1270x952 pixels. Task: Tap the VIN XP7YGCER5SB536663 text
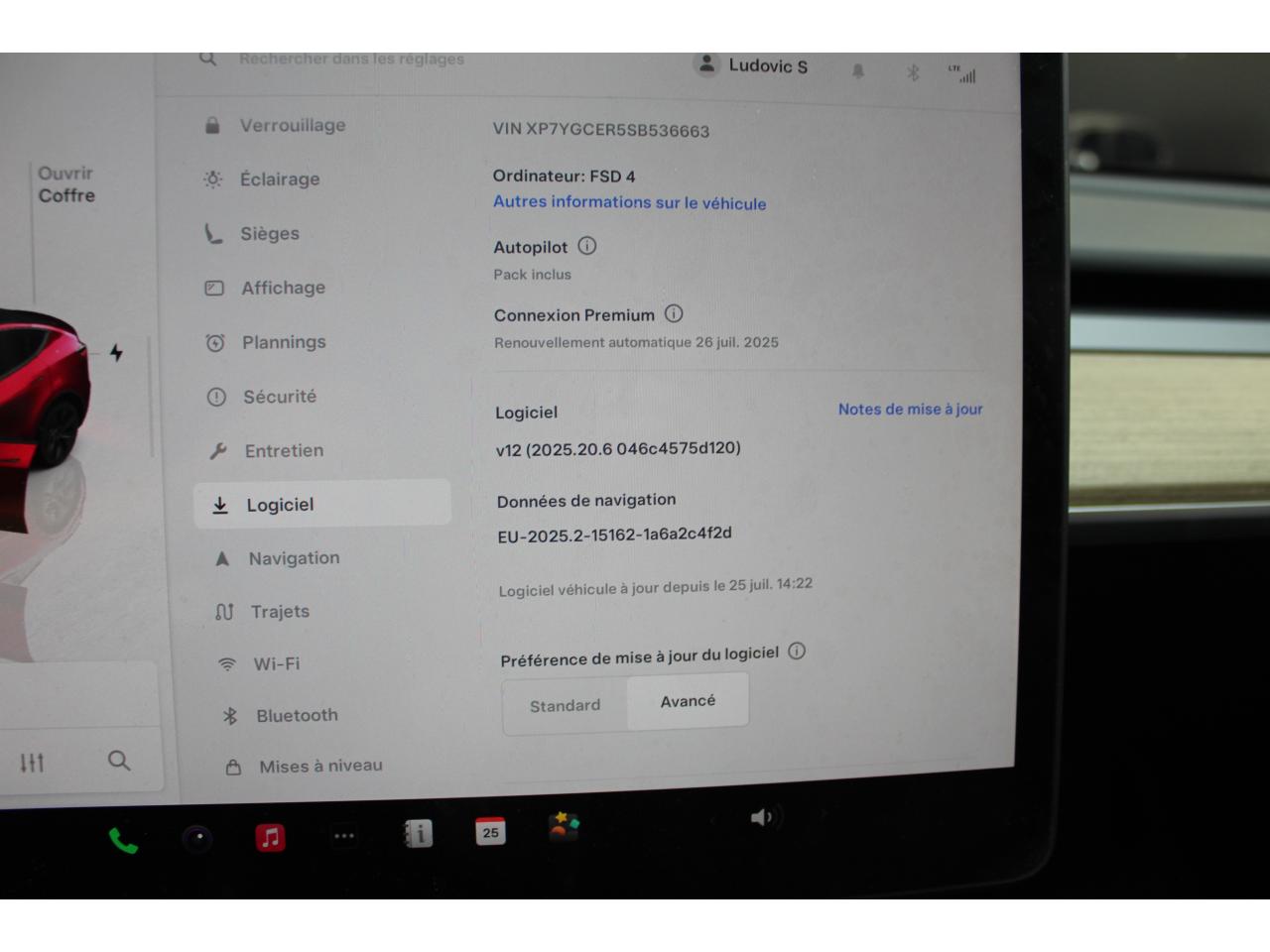(x=601, y=130)
